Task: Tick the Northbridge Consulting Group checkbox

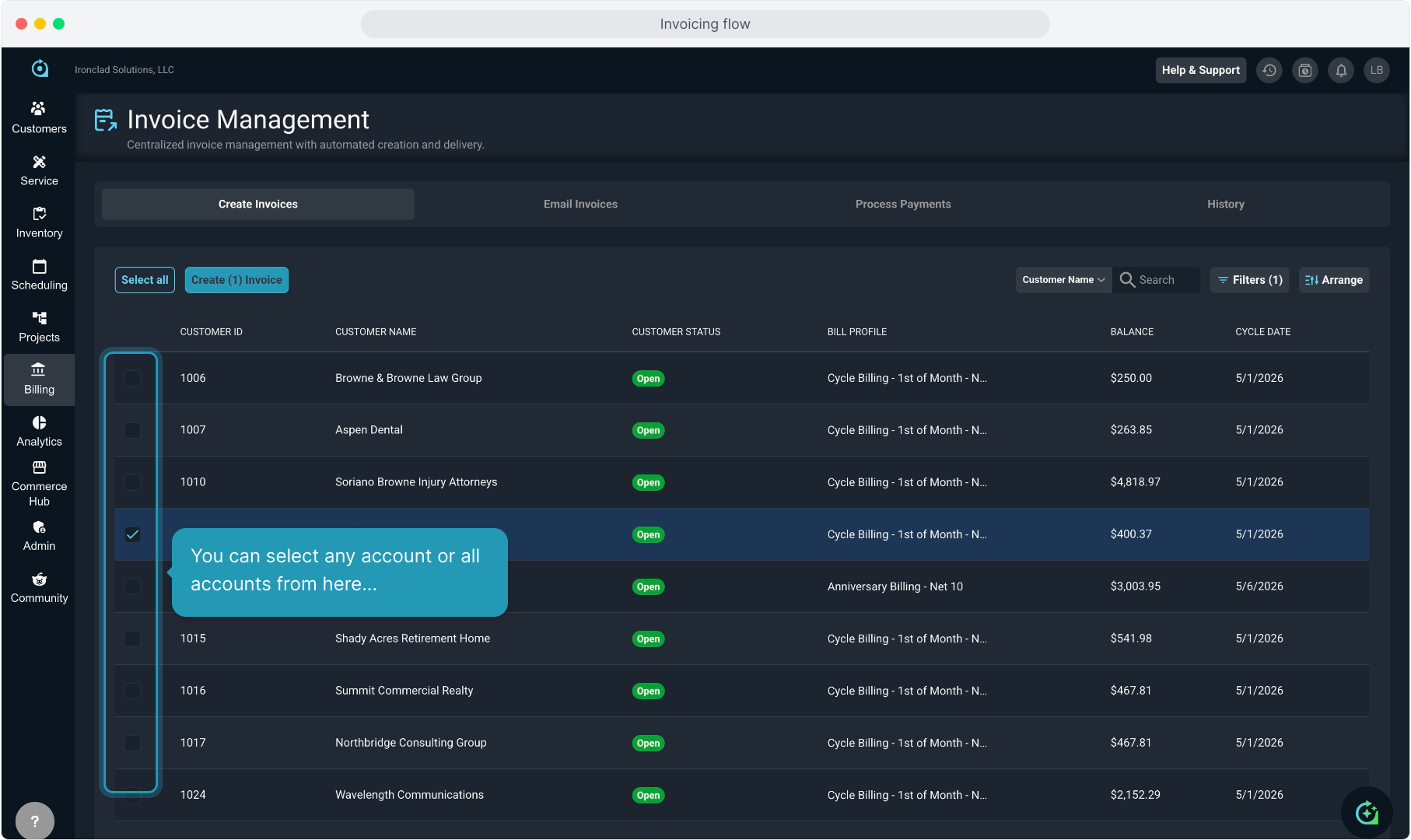Action: 133,743
